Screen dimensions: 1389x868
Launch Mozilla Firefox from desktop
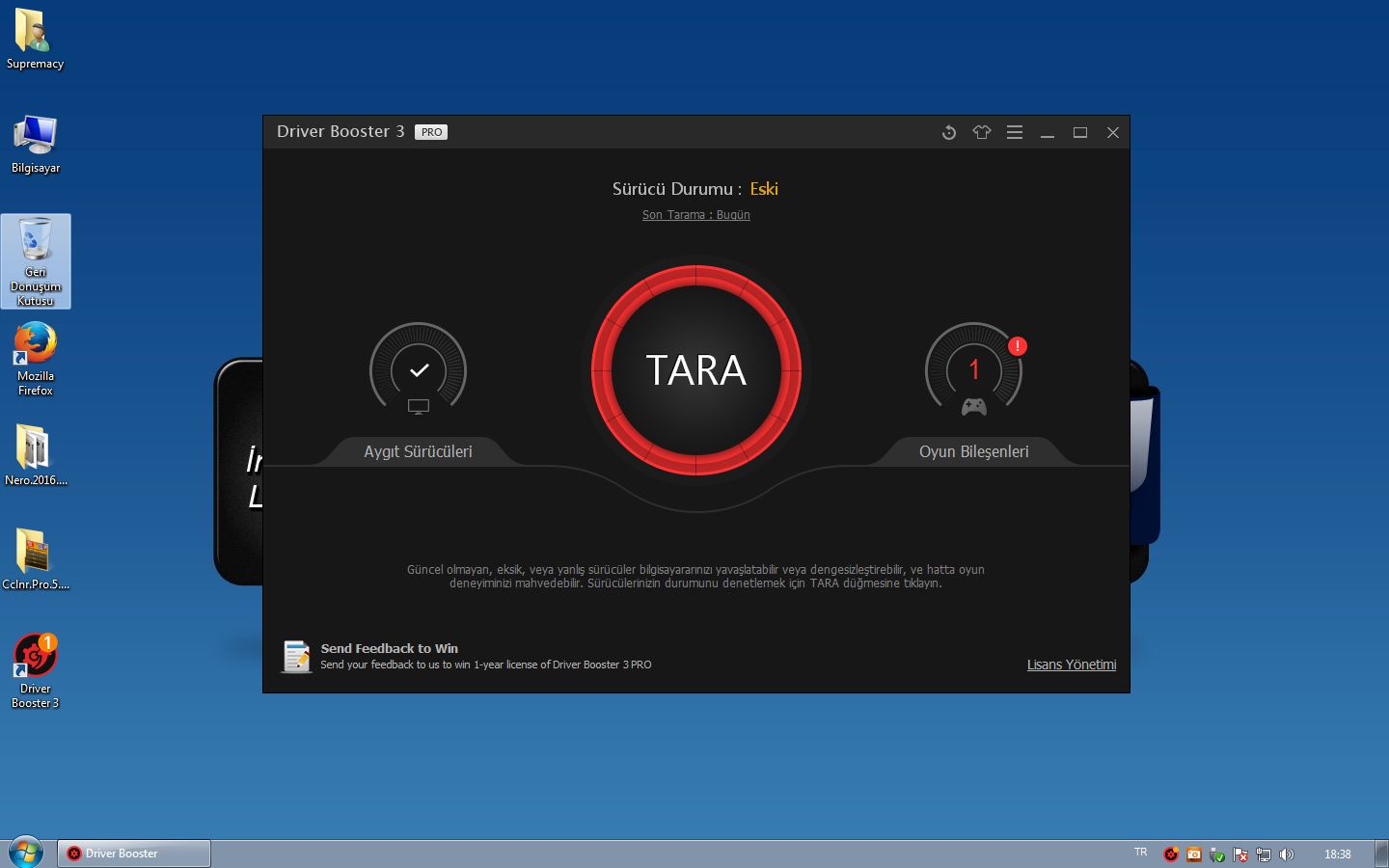[x=36, y=359]
